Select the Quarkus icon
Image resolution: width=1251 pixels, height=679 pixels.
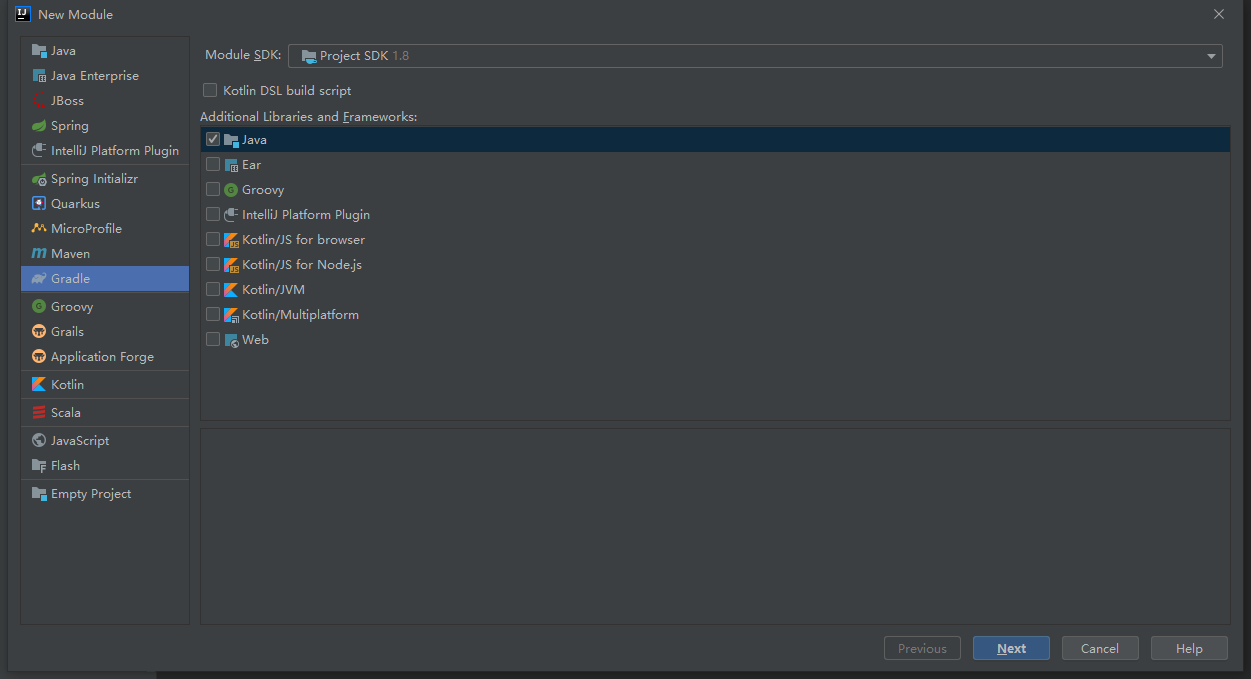click(x=39, y=204)
